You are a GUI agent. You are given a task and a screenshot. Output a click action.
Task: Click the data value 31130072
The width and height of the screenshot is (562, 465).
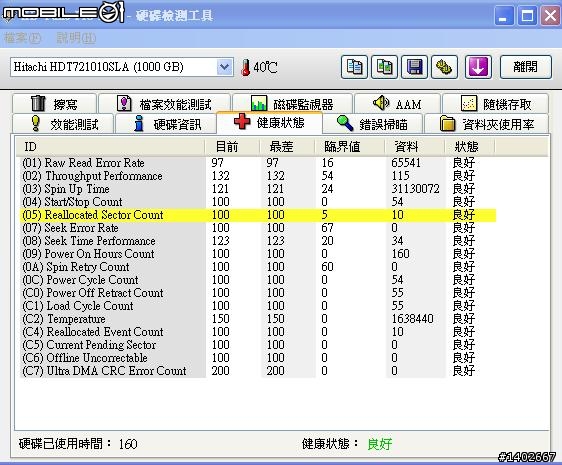click(415, 189)
